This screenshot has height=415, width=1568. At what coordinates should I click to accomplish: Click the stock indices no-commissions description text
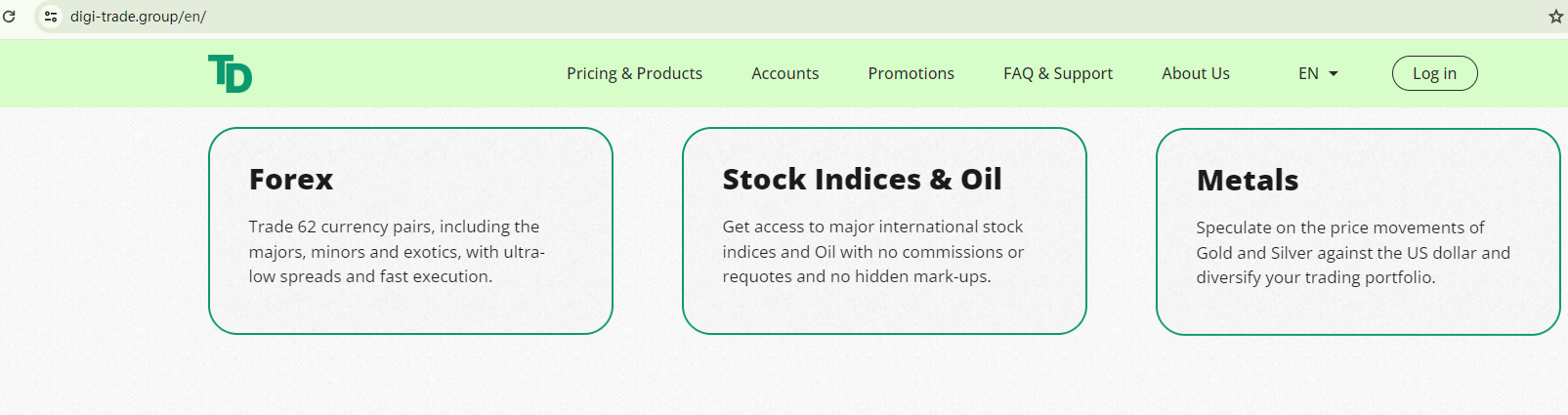click(872, 252)
